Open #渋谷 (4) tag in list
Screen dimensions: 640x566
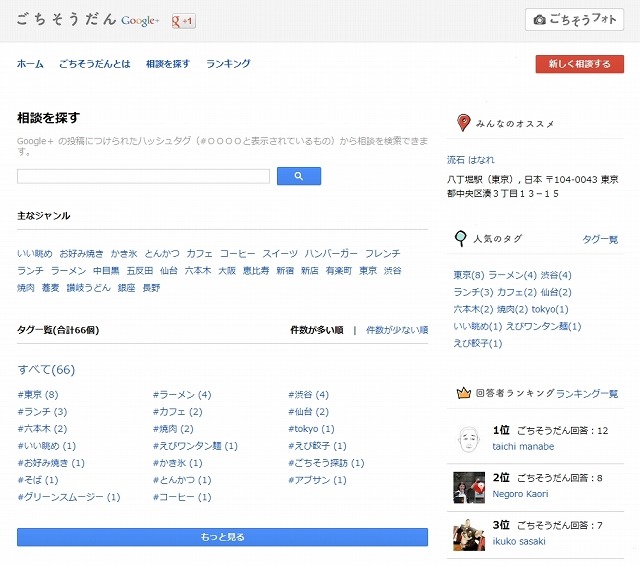308,395
